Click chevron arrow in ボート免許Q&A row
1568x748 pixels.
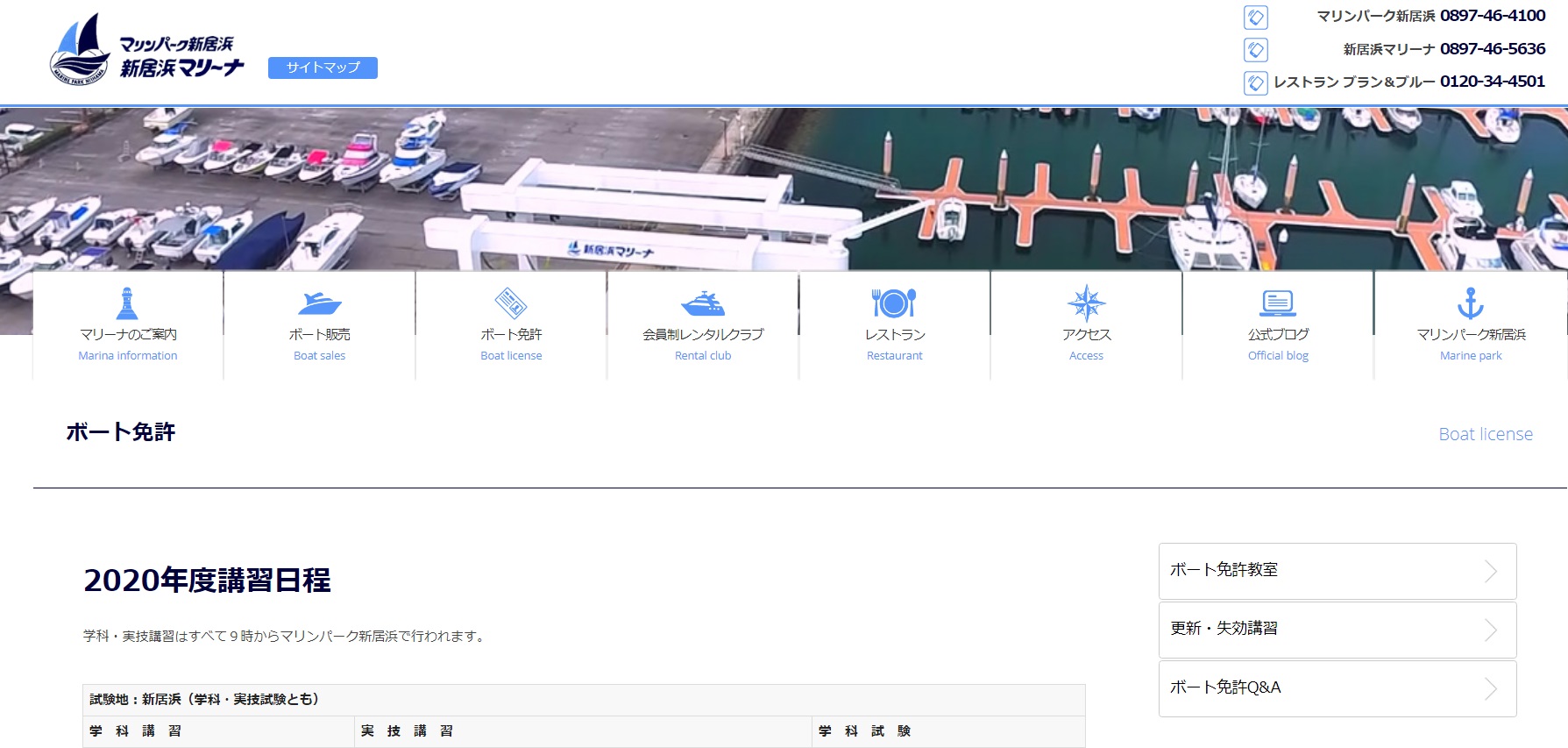pyautogui.click(x=1490, y=689)
